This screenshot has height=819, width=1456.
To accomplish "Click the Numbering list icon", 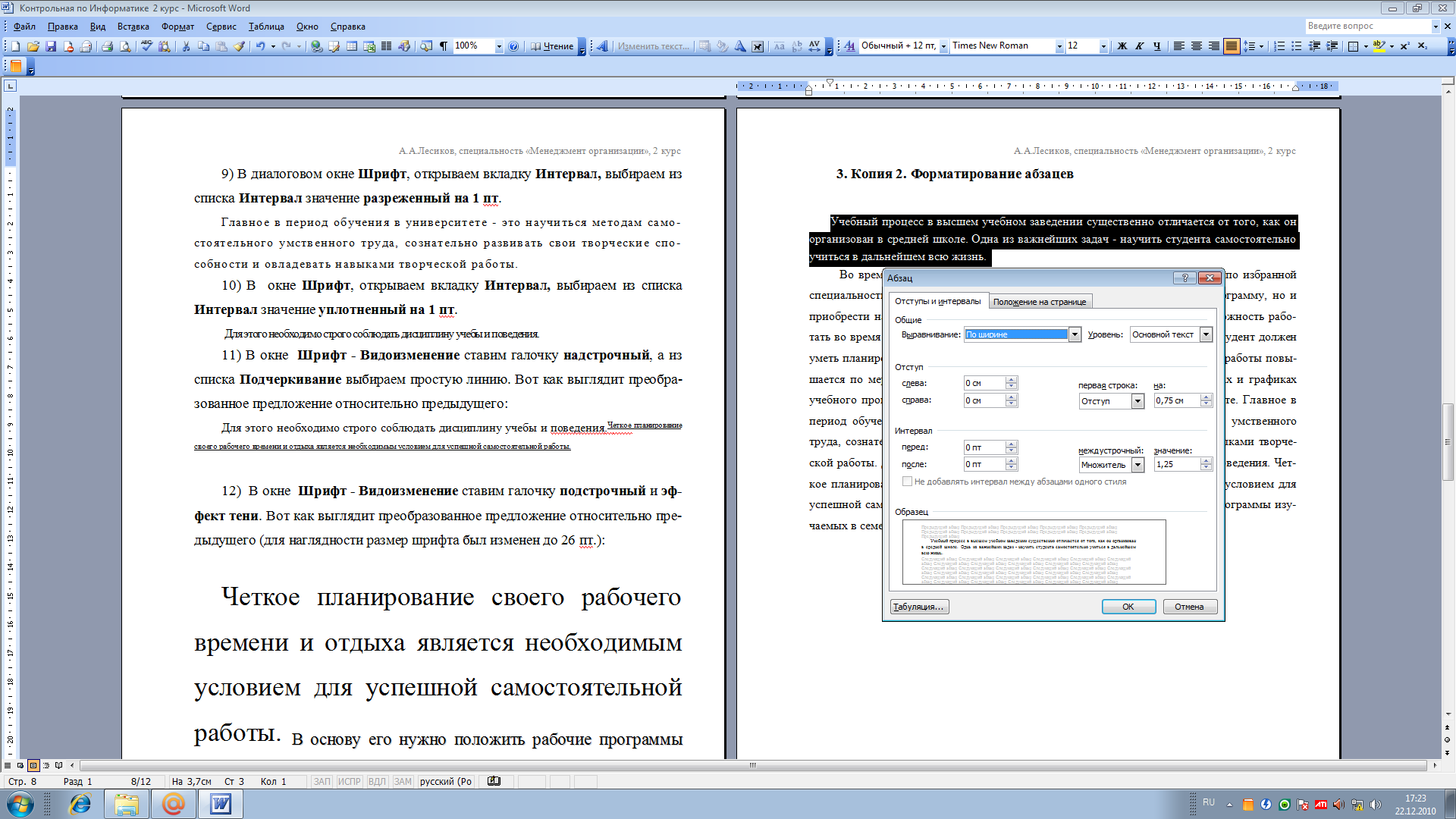I will pyautogui.click(x=1278, y=46).
